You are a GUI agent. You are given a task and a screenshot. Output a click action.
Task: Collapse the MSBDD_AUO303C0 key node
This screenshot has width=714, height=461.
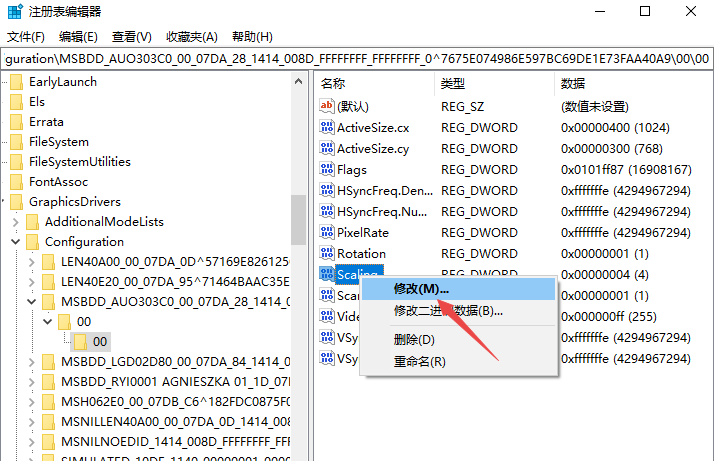[32, 301]
